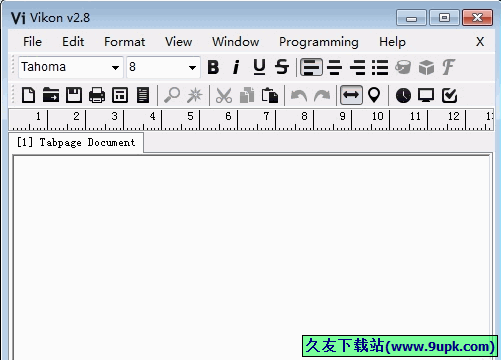Open the Programming menu

(x=319, y=42)
